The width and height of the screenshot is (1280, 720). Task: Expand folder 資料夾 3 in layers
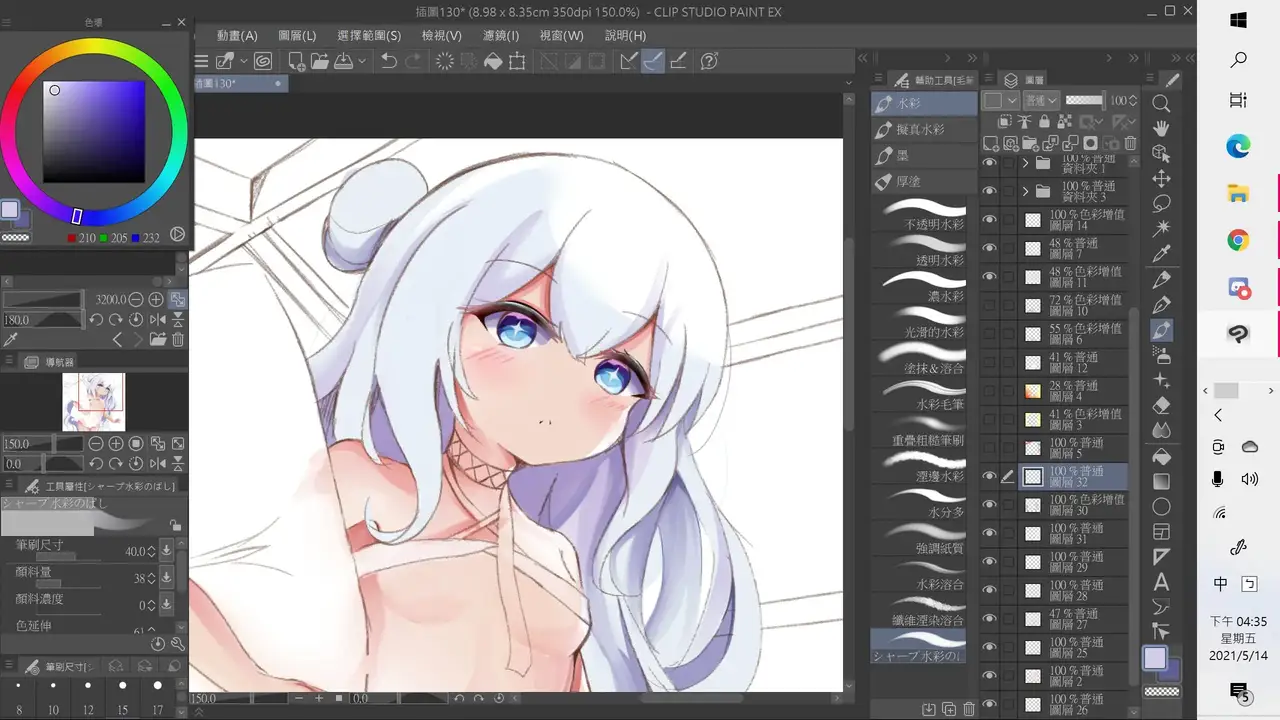coord(1025,191)
